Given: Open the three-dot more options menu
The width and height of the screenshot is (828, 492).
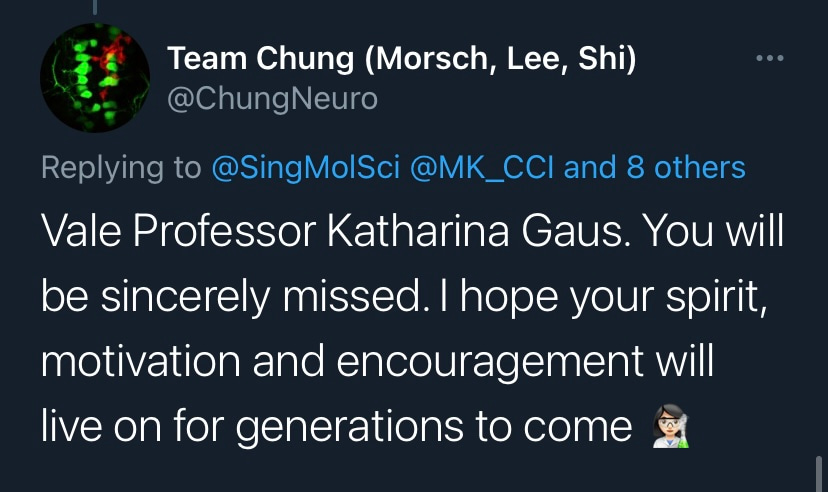Looking at the screenshot, I should pyautogui.click(x=770, y=59).
